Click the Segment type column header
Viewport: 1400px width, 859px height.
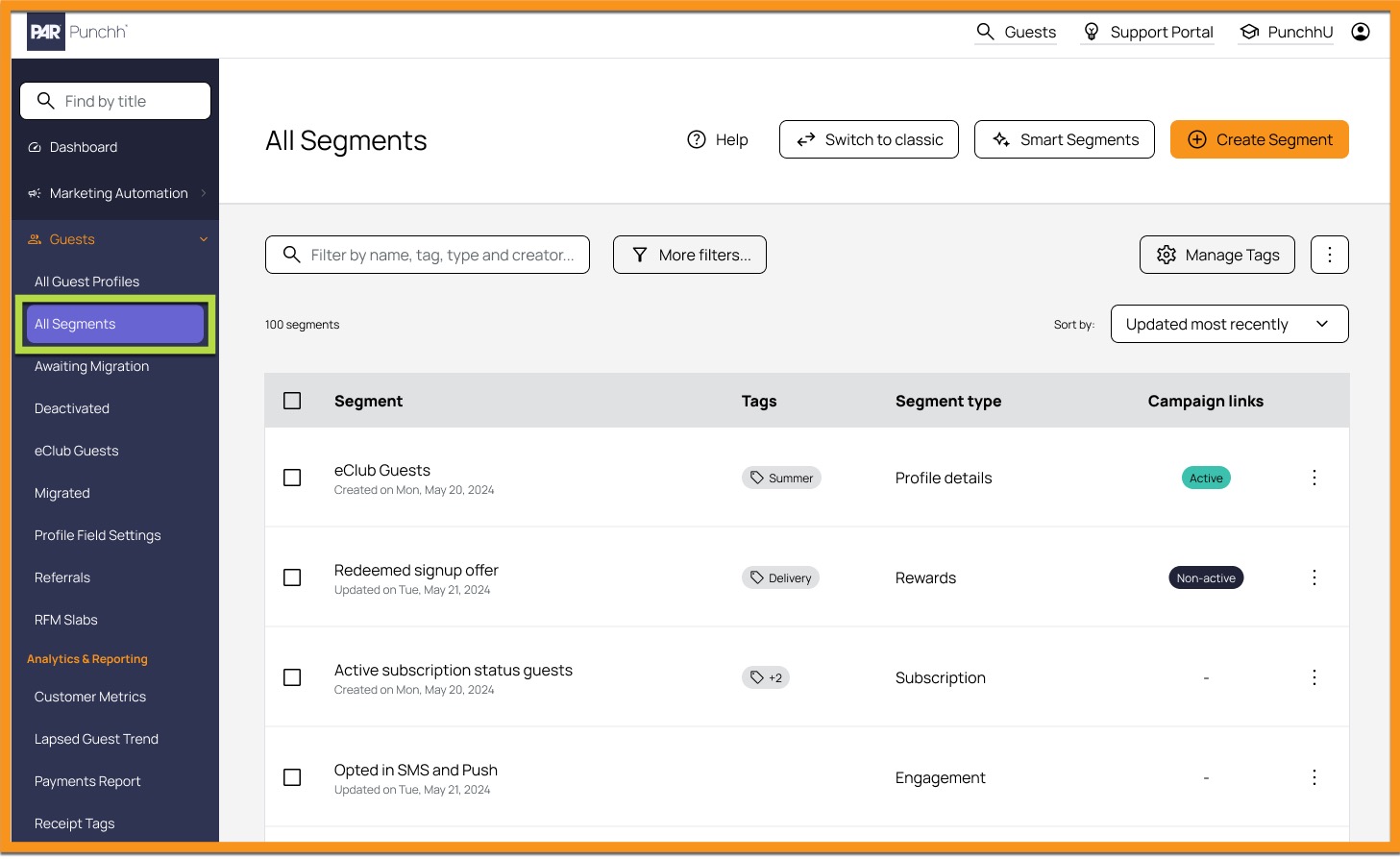[x=948, y=401]
